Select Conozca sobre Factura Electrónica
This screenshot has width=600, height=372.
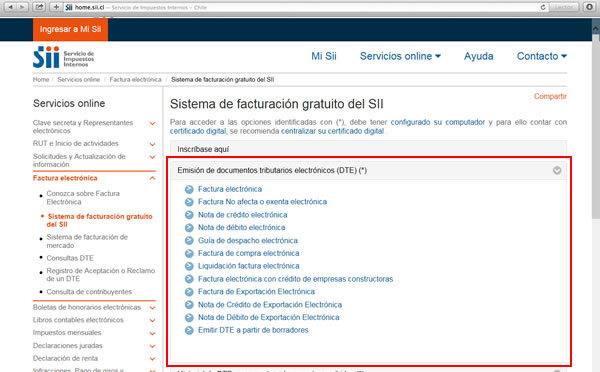83,197
